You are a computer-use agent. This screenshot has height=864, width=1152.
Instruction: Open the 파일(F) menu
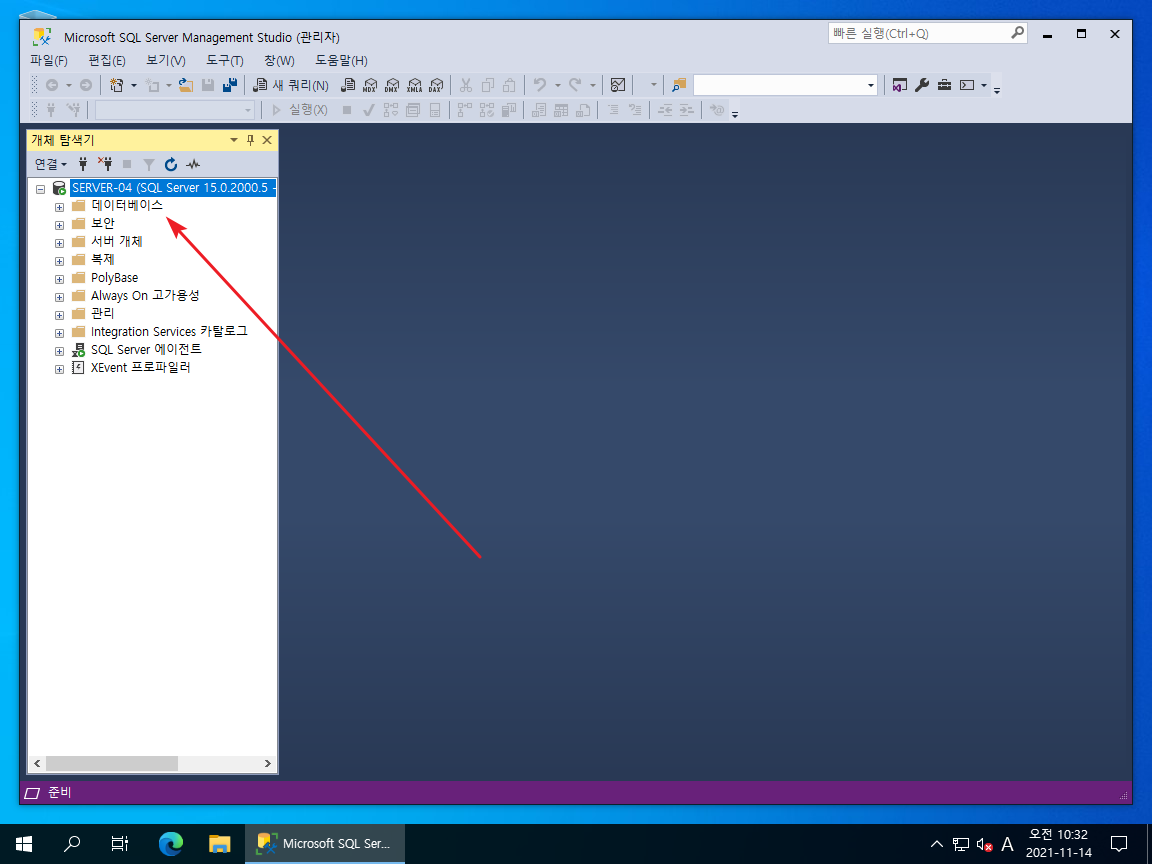tap(48, 60)
